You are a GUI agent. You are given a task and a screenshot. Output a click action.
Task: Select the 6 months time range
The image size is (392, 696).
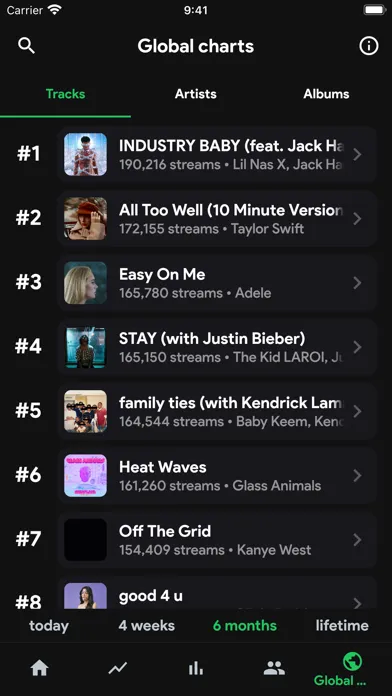point(245,626)
